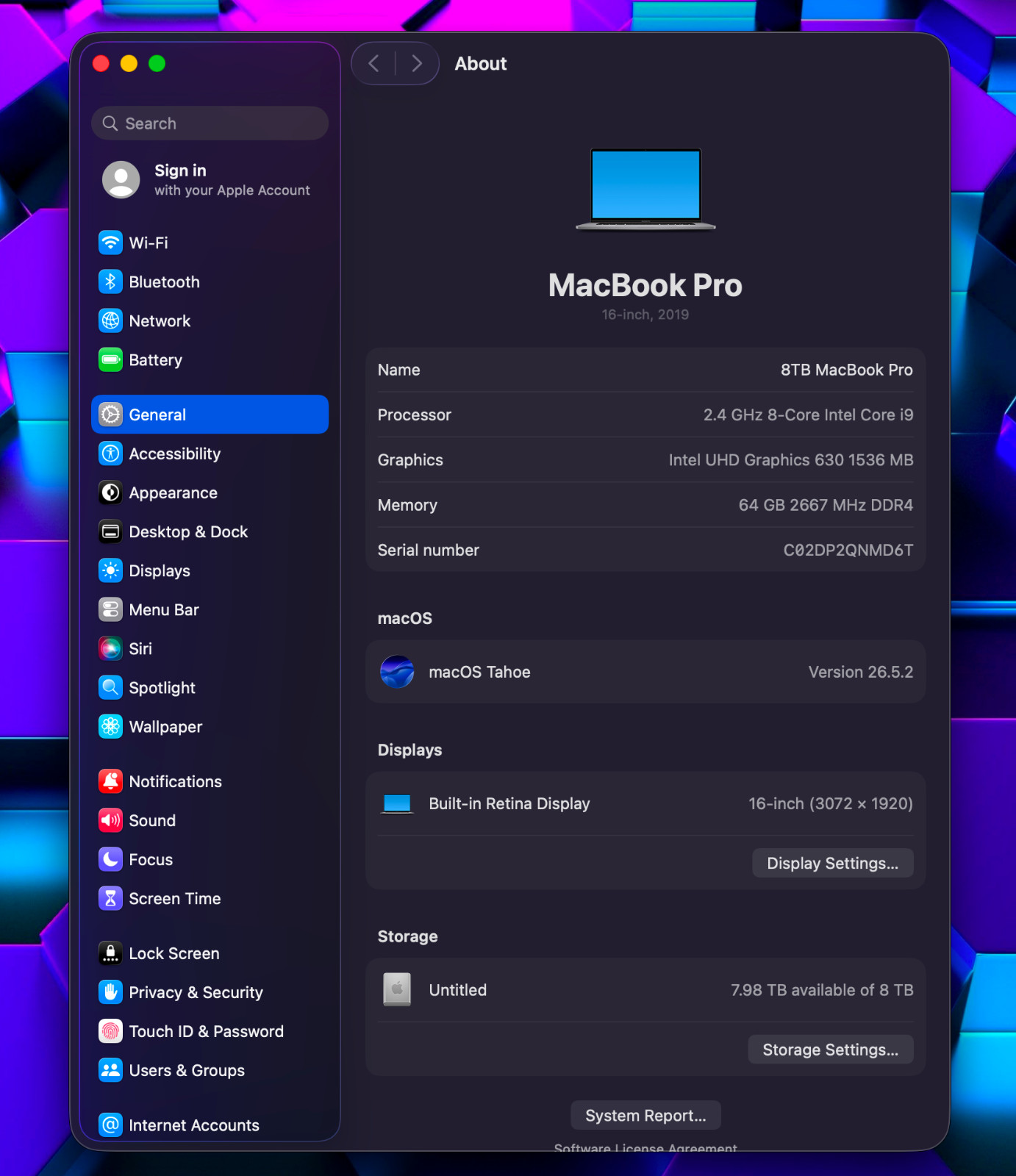Click the Lock Screen icon
The width and height of the screenshot is (1016, 1176).
(110, 953)
